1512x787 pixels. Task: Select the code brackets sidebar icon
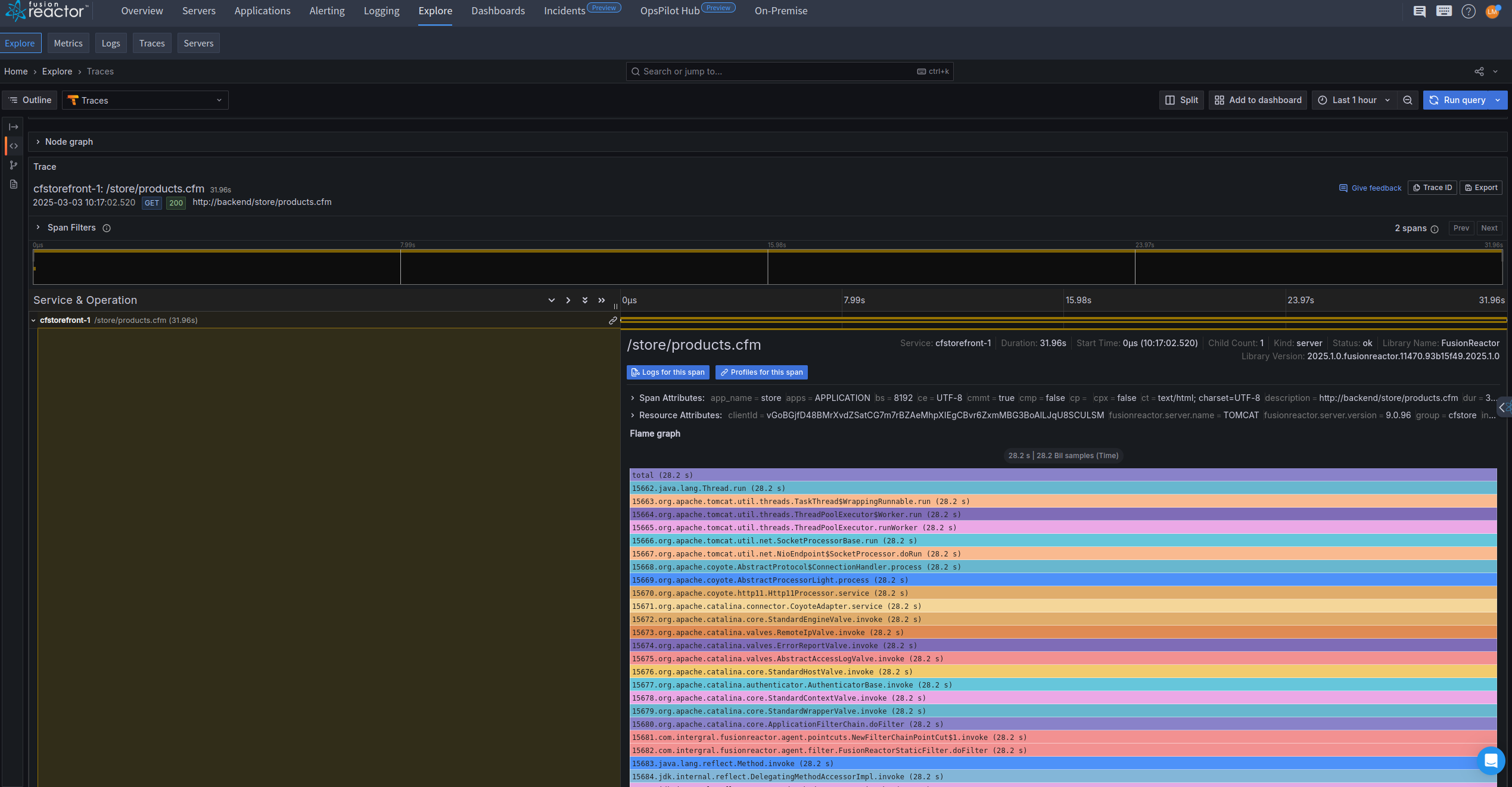tap(13, 146)
